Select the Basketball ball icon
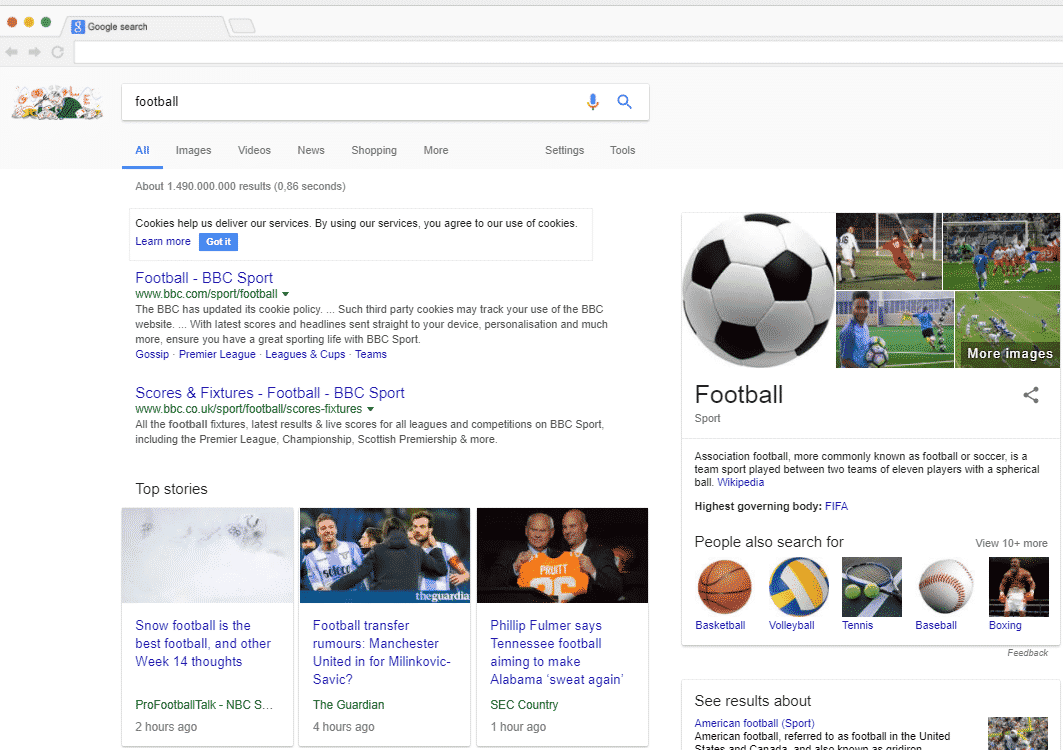Viewport: 1063px width, 750px height. (724, 587)
